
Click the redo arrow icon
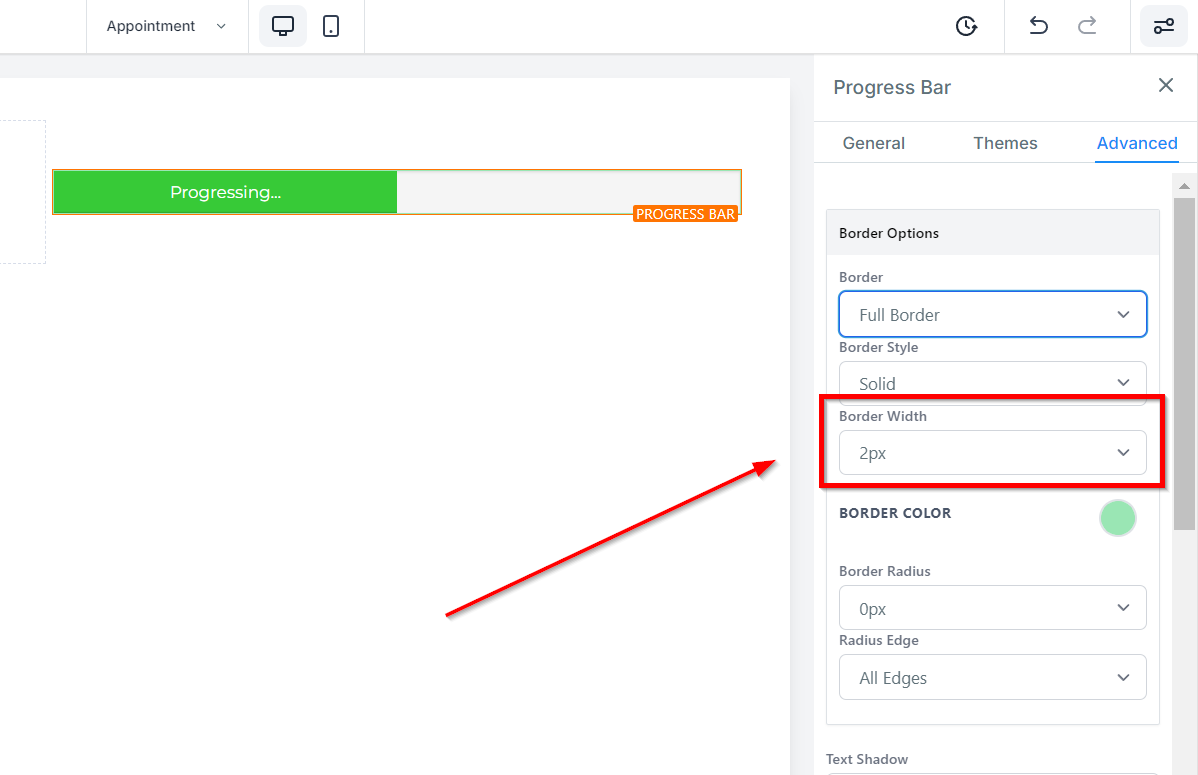click(1087, 26)
